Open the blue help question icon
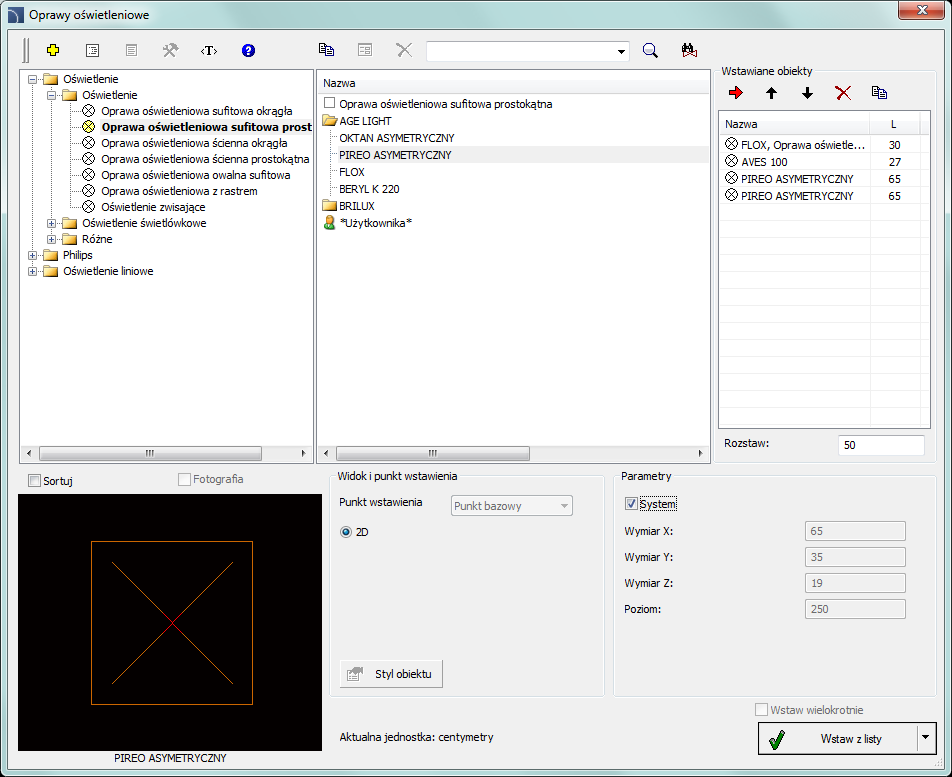 (x=248, y=50)
